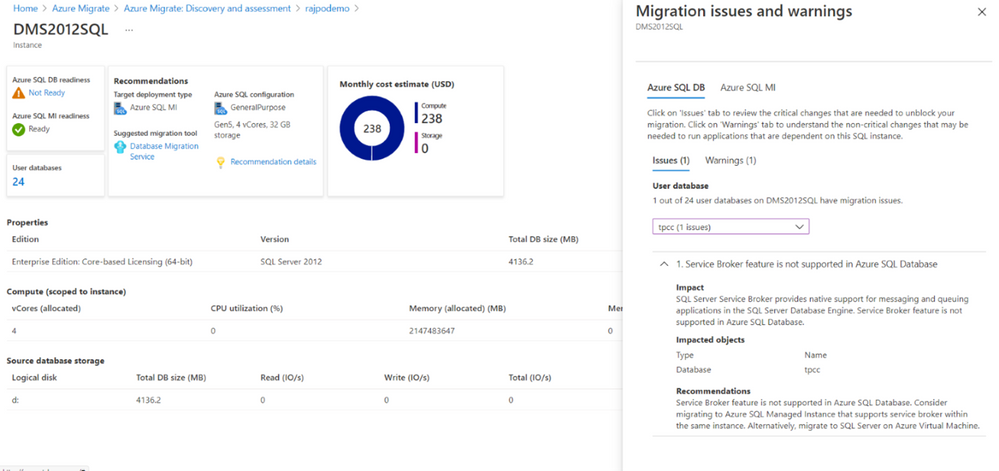The height and width of the screenshot is (471, 999).
Task: Click the Logical disk column header
Action: click(34, 377)
